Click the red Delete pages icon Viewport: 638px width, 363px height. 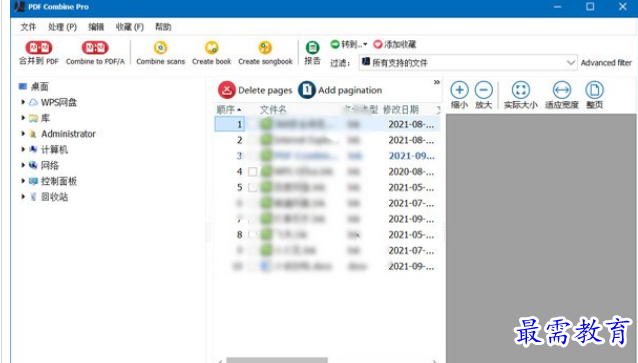click(227, 90)
